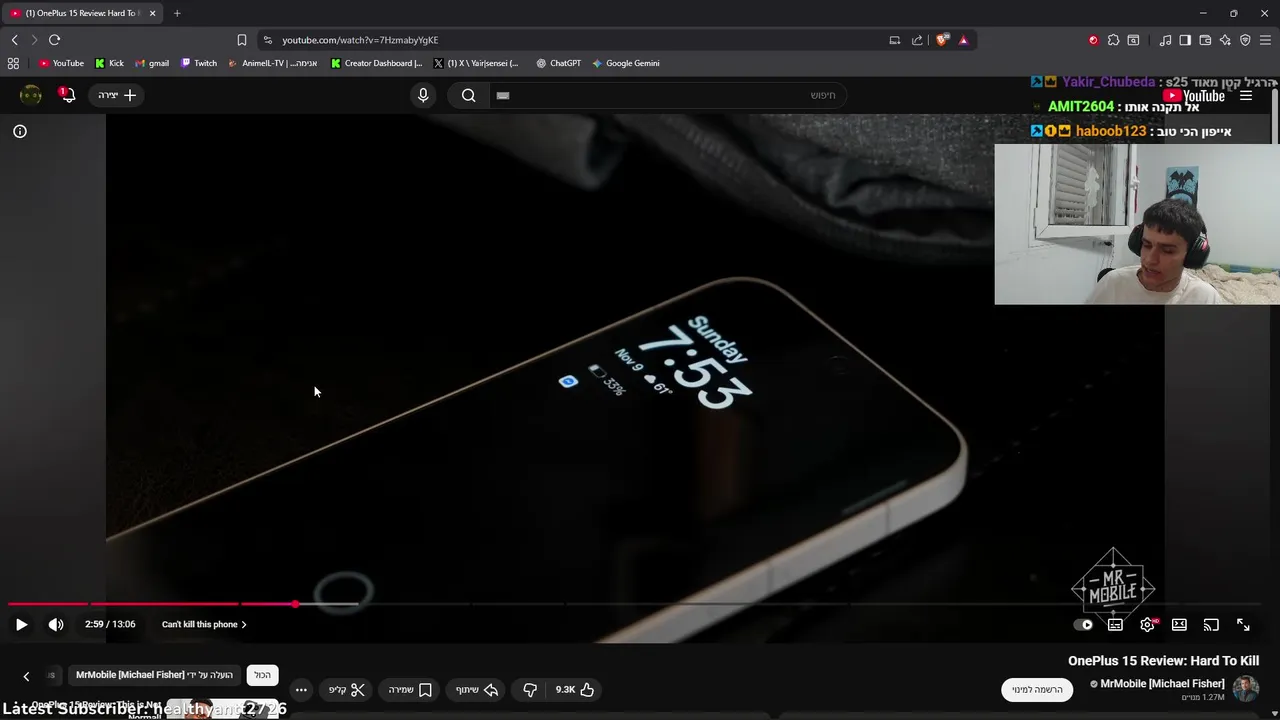Viewport: 1280px width, 720px height.
Task: Share this page from the address bar
Action: [917, 40]
